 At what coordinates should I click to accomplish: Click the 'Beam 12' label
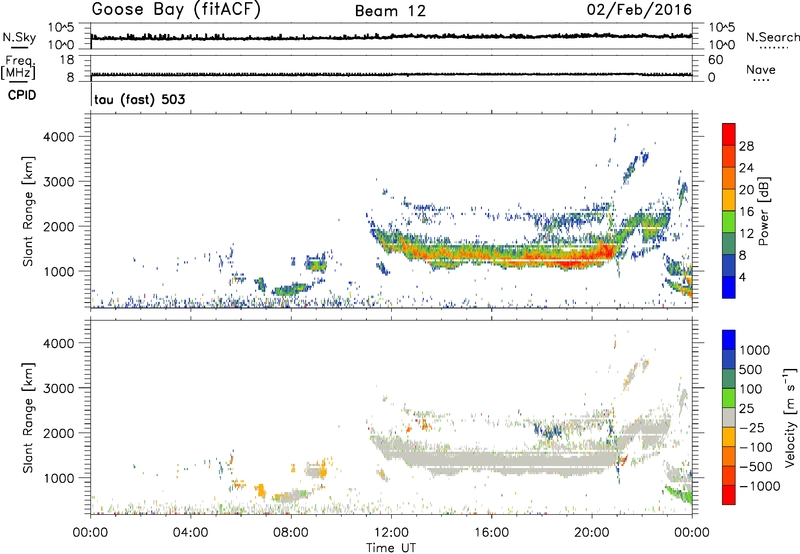tap(390, 11)
